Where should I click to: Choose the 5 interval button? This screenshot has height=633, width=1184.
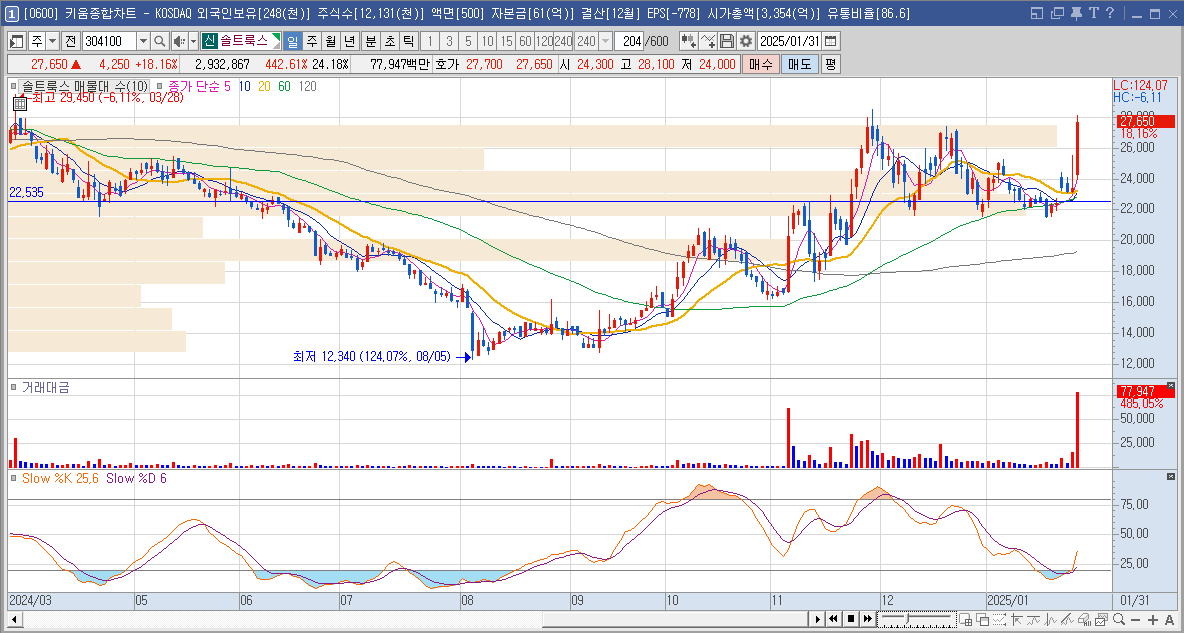pyautogui.click(x=468, y=41)
